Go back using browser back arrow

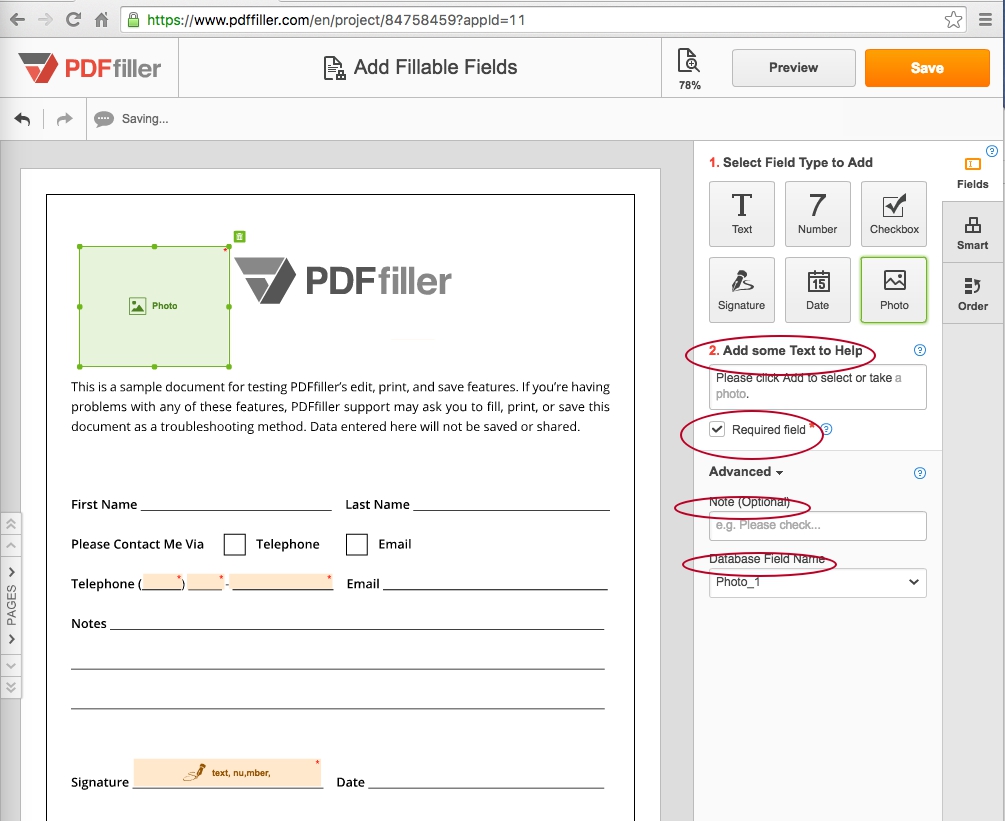[x=18, y=20]
